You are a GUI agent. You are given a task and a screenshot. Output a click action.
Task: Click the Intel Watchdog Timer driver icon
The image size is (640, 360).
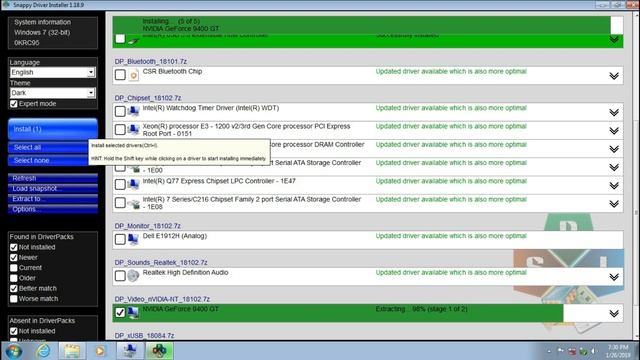point(133,111)
